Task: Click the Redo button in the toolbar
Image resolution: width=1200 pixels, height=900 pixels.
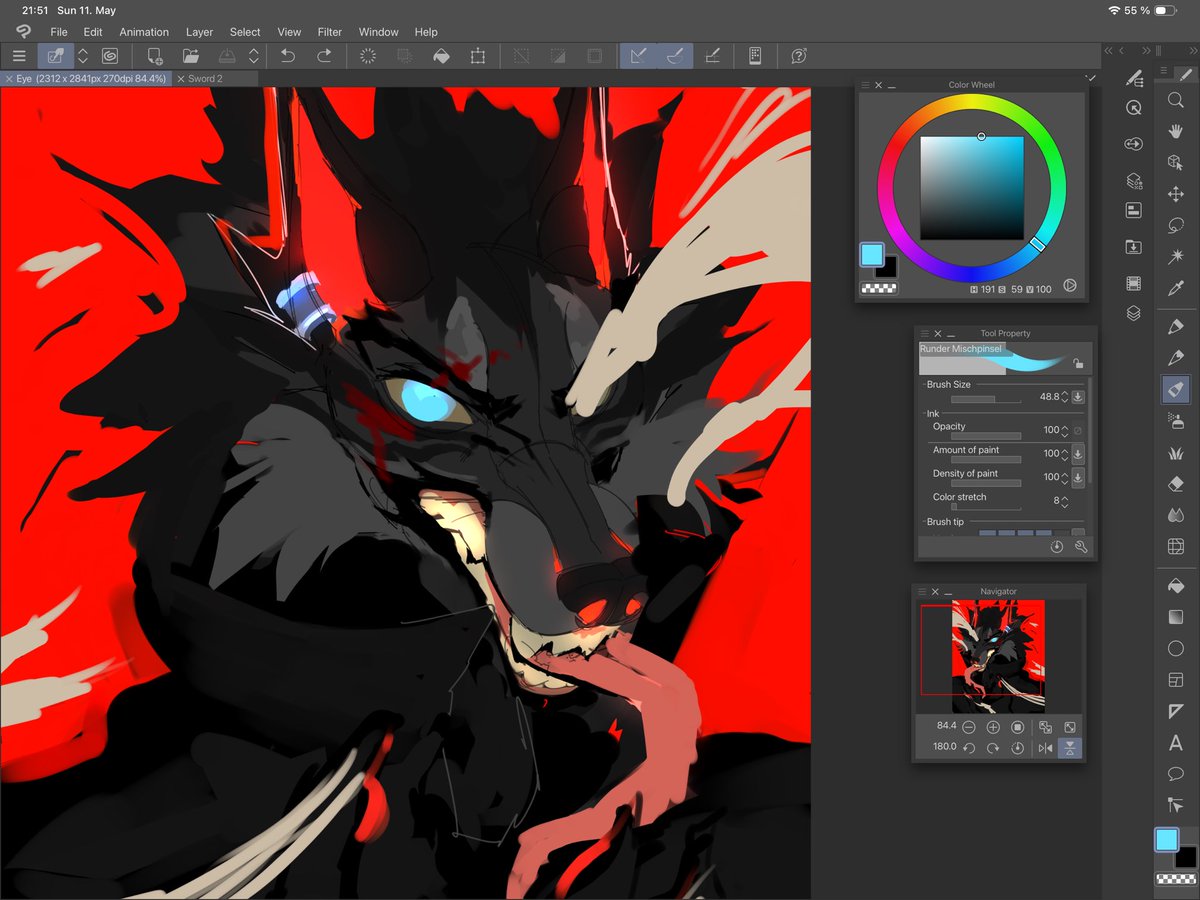Action: 324,56
